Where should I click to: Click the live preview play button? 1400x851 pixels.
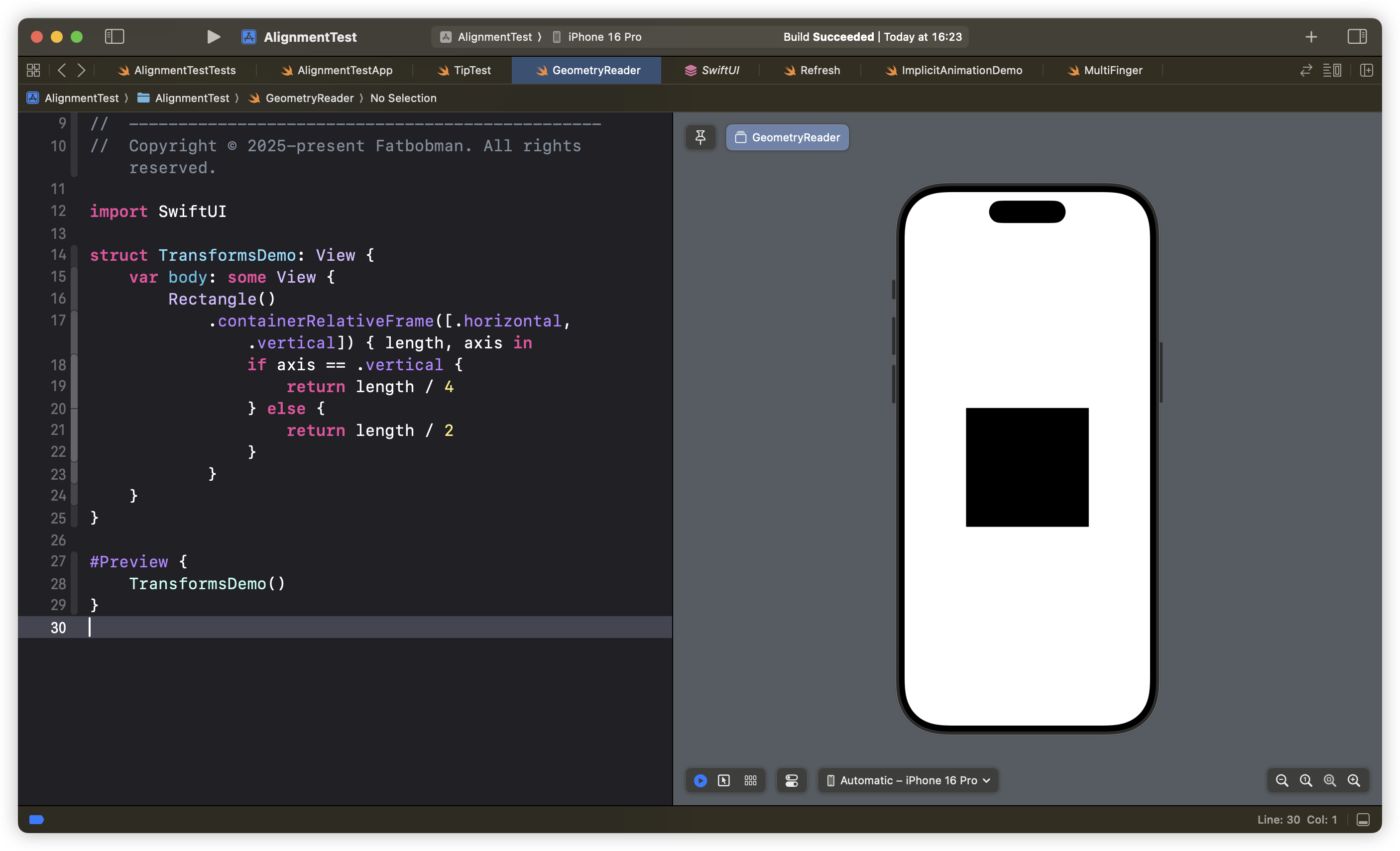pyautogui.click(x=699, y=780)
